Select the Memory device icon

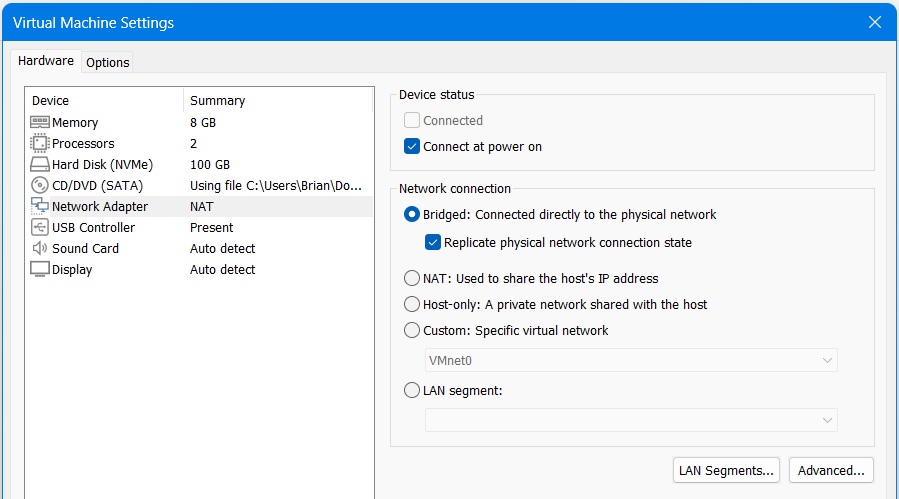tap(40, 122)
